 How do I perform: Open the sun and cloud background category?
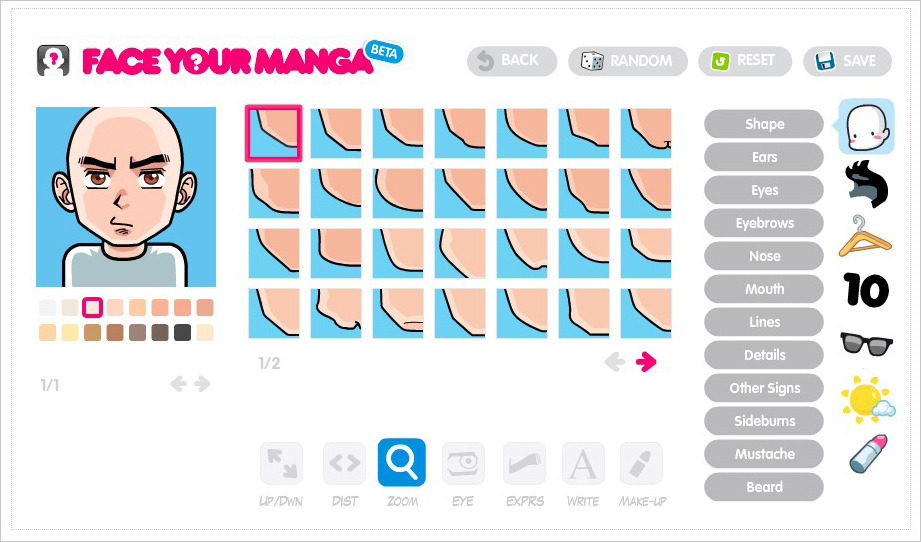point(868,399)
